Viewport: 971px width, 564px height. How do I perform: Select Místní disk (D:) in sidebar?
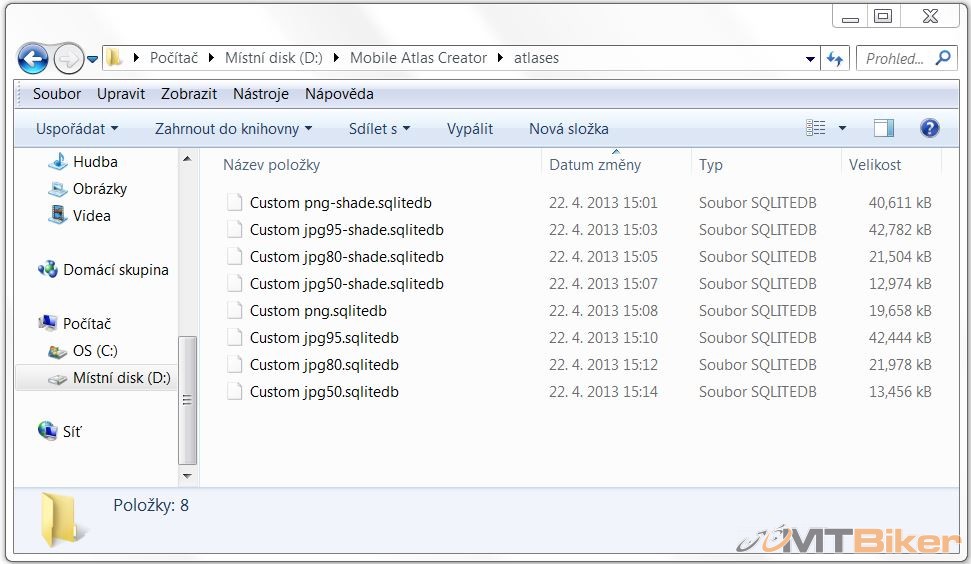(121, 378)
